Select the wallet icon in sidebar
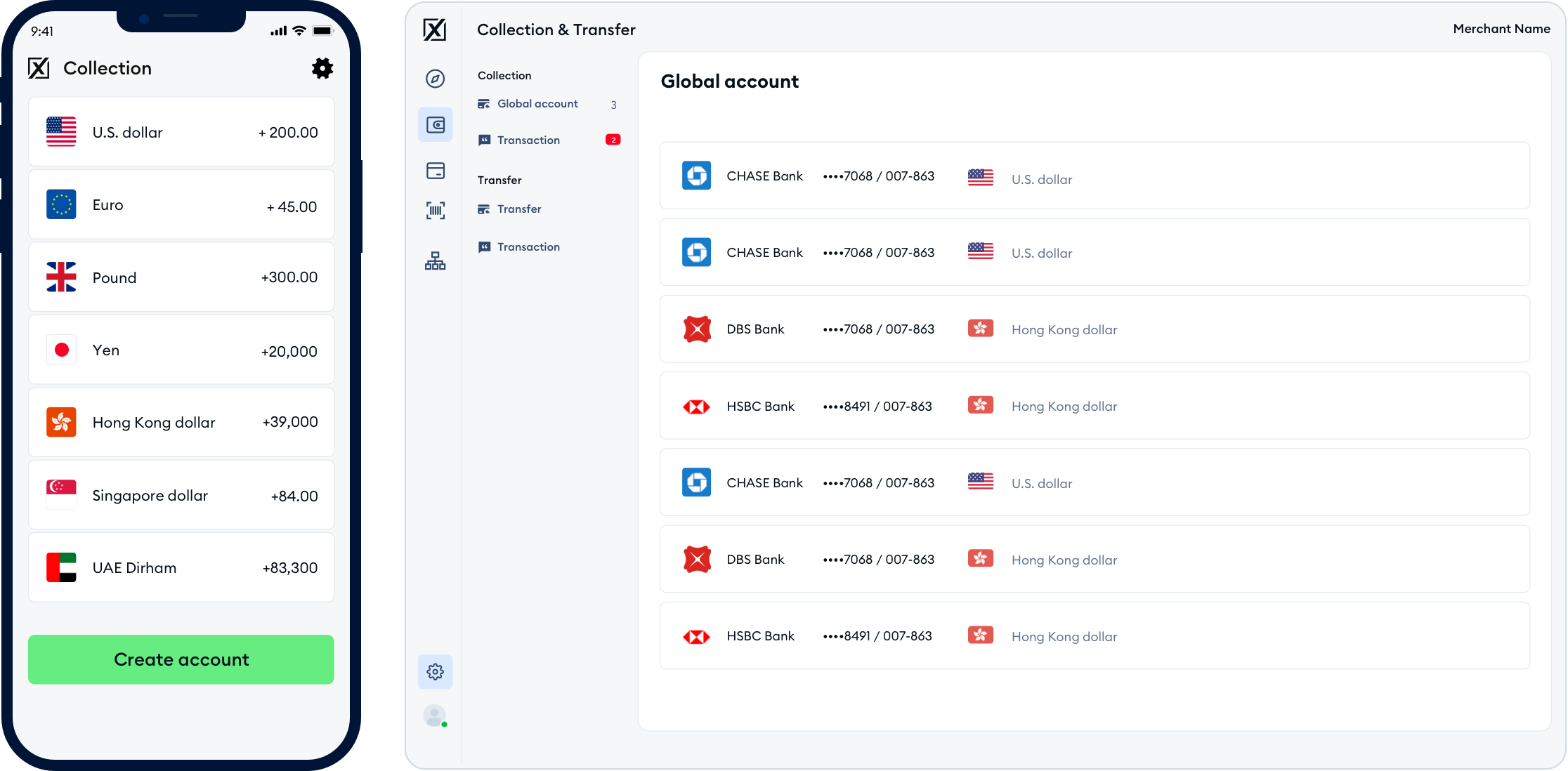The width and height of the screenshot is (1568, 771). (435, 125)
